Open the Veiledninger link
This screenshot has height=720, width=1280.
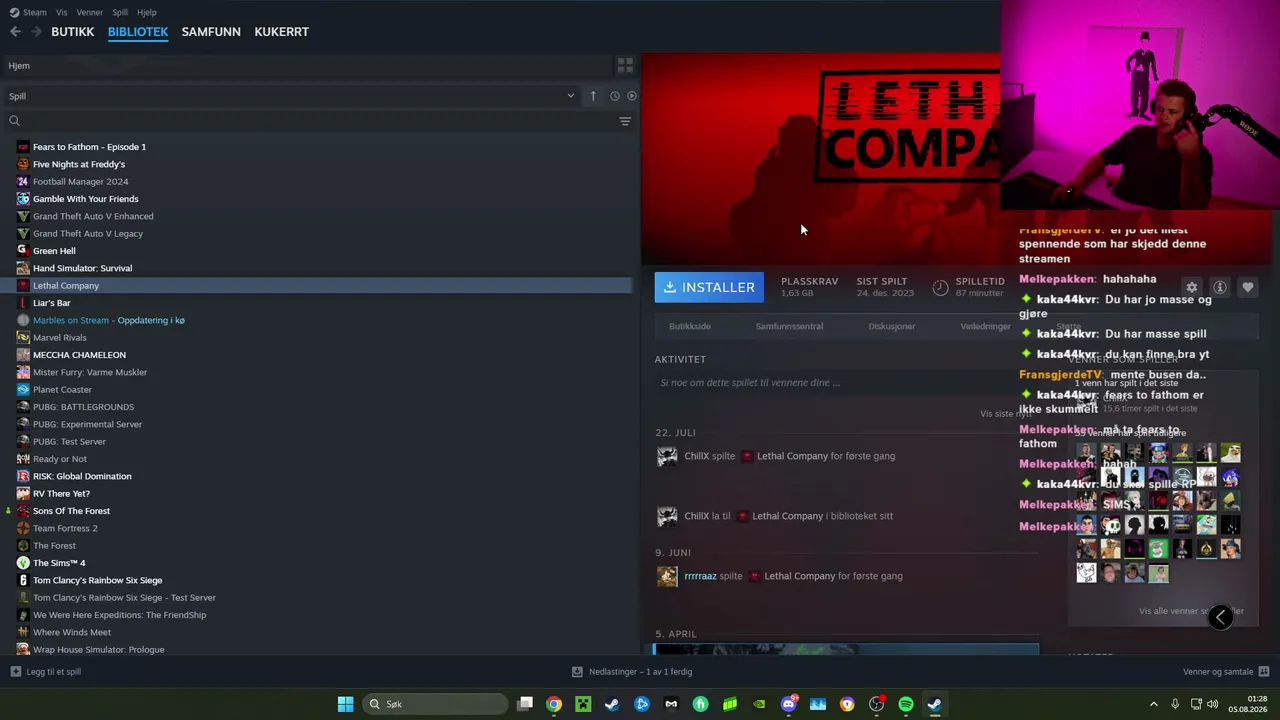(x=986, y=326)
